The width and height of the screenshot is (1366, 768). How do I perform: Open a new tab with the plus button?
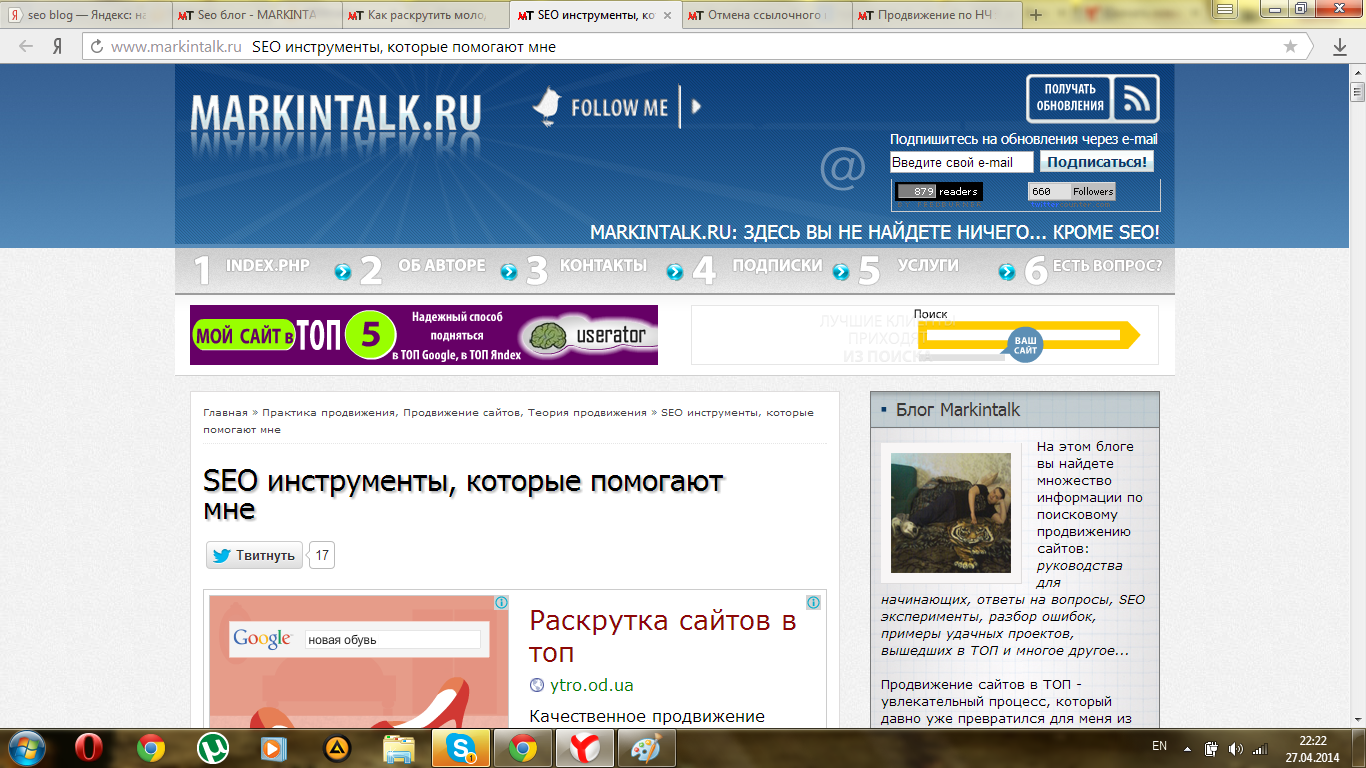1036,15
